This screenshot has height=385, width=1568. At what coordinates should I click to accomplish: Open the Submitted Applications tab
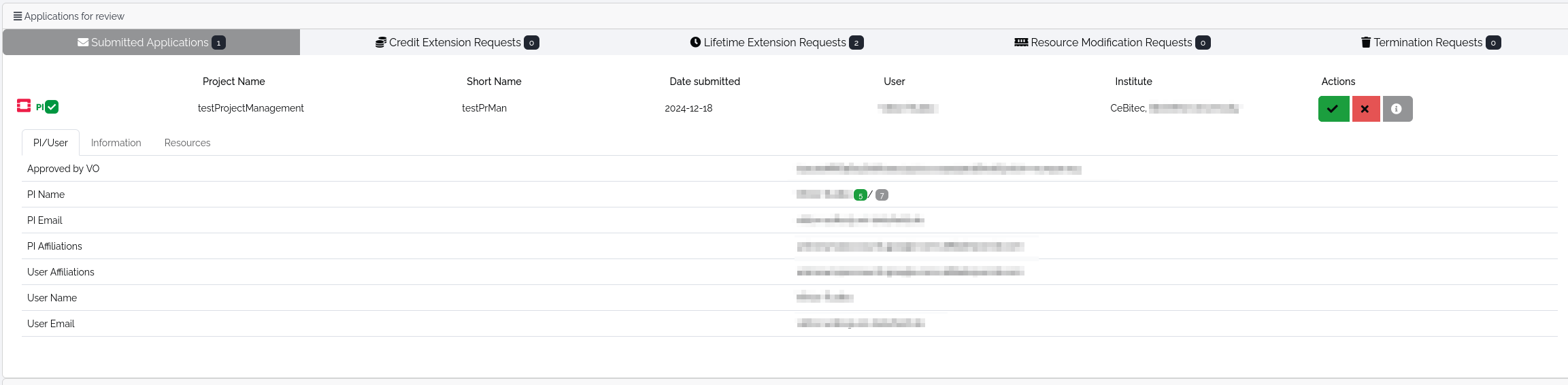151,42
